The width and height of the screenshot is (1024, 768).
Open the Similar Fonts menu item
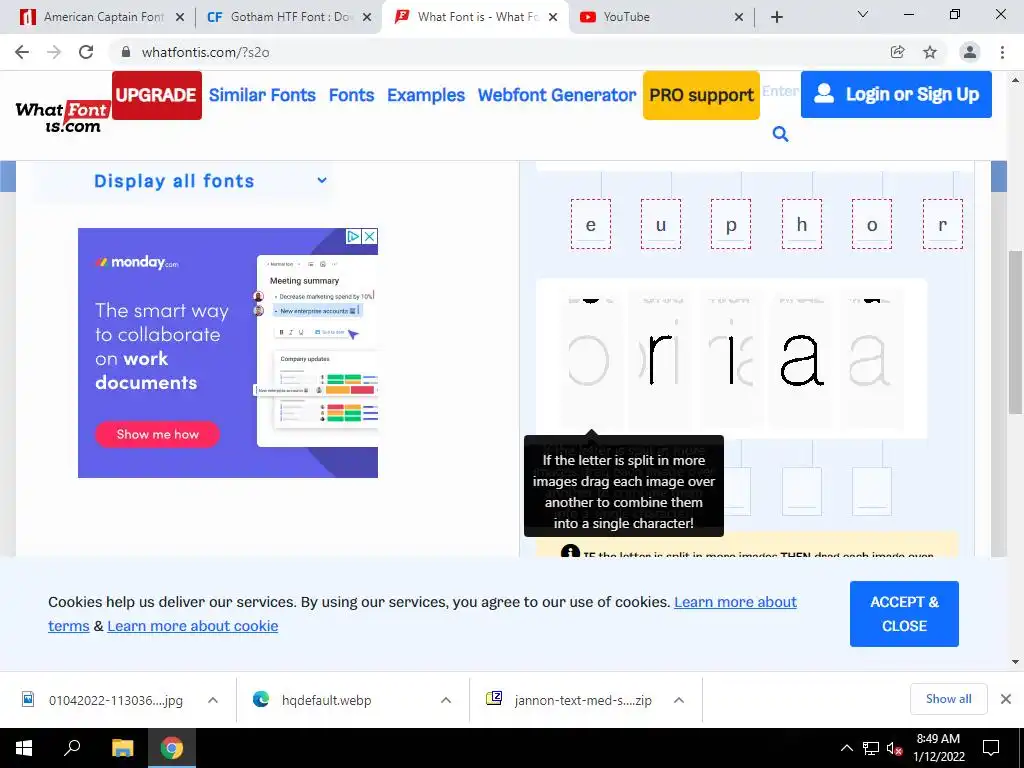[262, 95]
